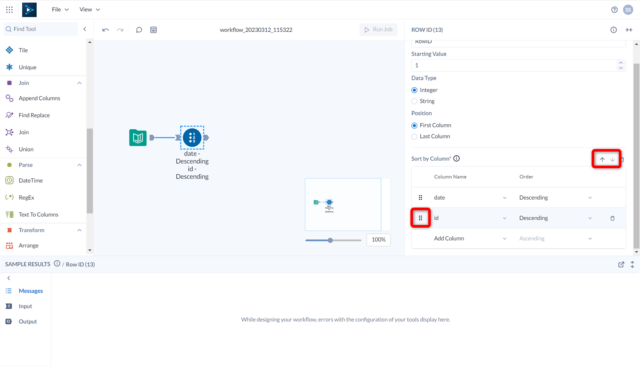
Task: Click the Find Tool search field
Action: click(40, 29)
